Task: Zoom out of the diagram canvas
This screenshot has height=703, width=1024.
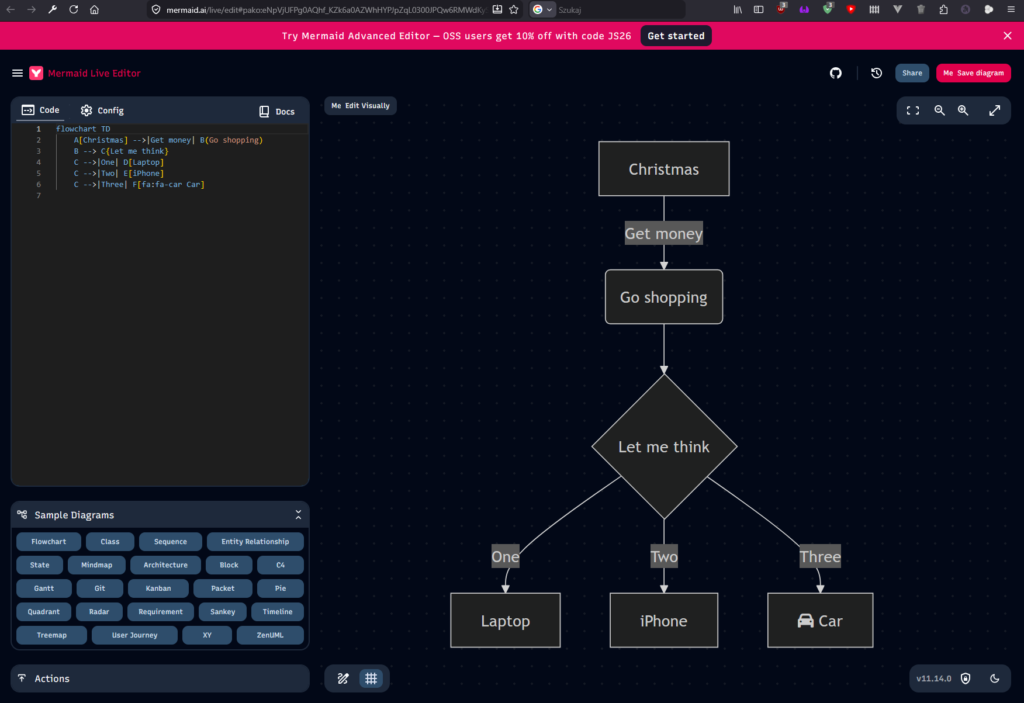Action: (x=939, y=111)
